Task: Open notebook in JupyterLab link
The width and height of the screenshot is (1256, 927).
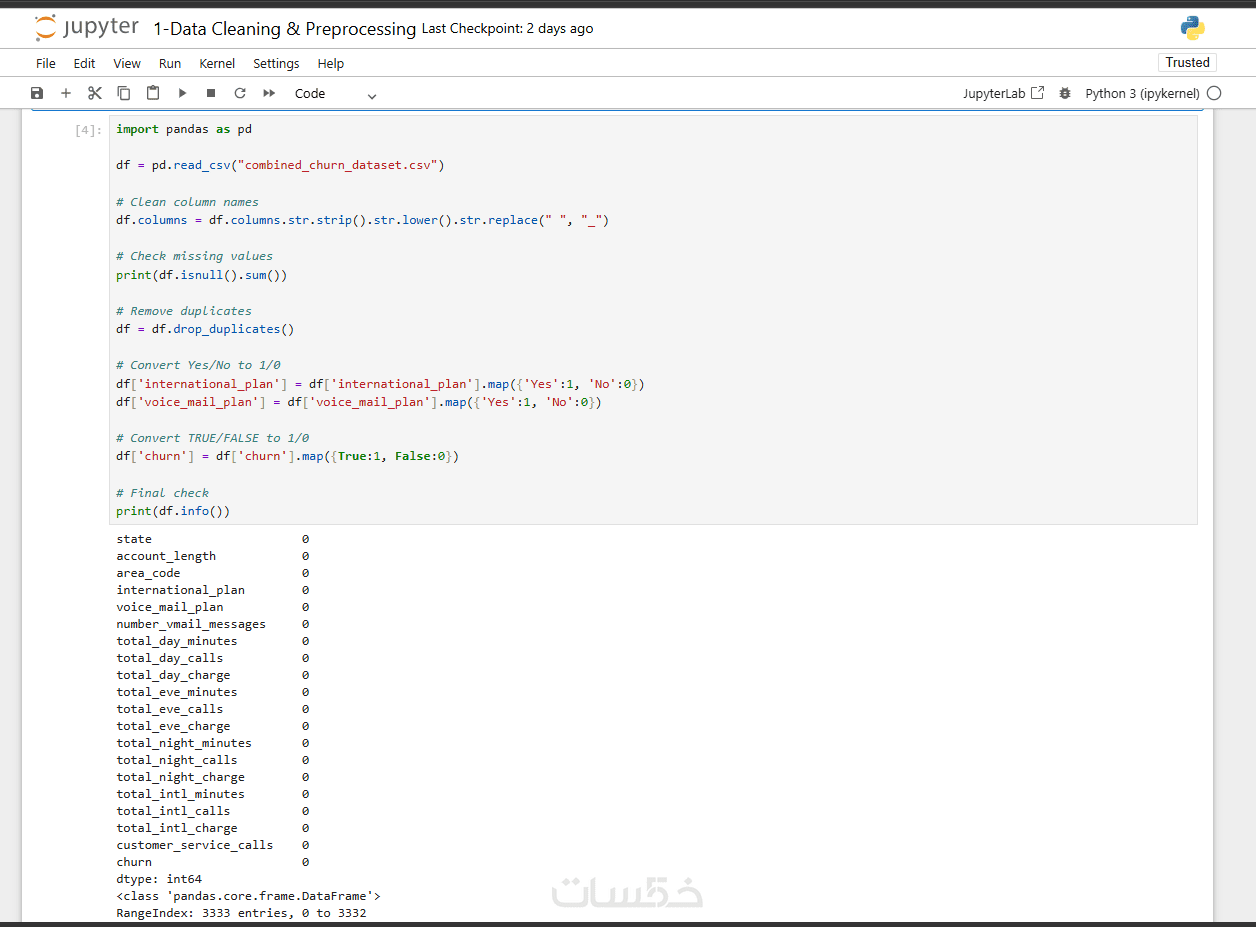Action: pos(1003,93)
